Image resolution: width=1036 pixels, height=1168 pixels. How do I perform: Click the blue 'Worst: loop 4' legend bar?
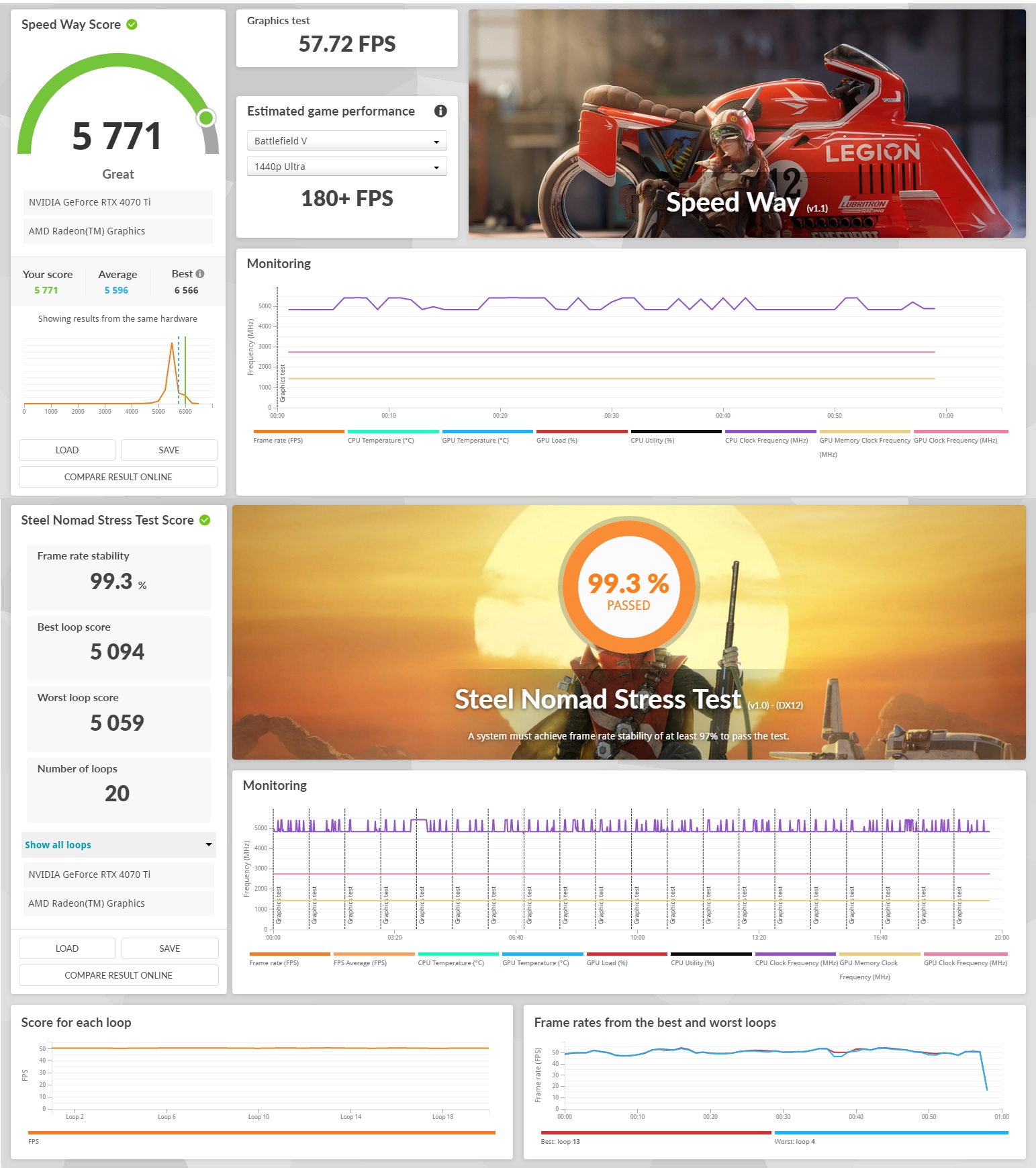coord(891,1132)
